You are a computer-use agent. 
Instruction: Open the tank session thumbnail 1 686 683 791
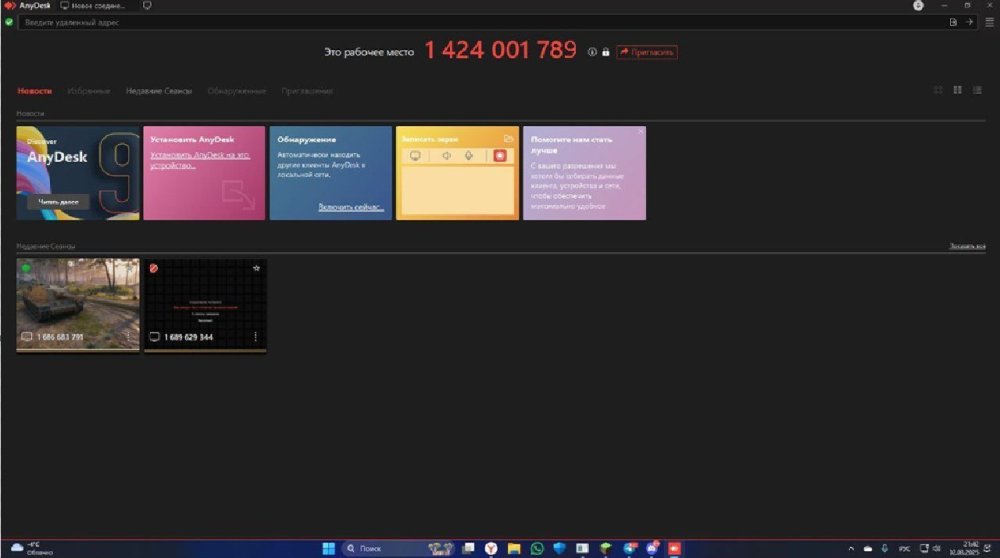click(78, 304)
